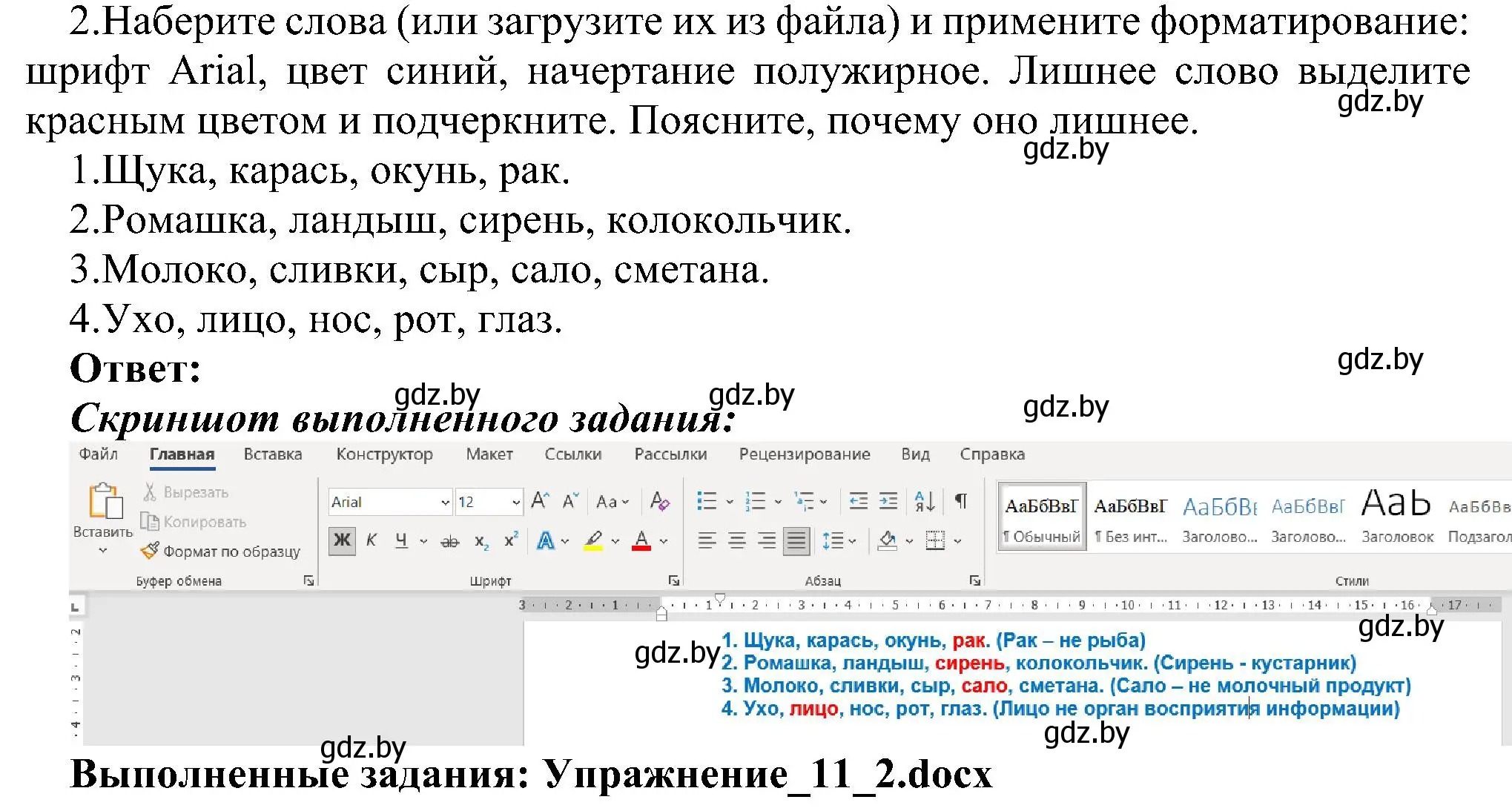Apply the first Заголово... heading style

click(1220, 516)
